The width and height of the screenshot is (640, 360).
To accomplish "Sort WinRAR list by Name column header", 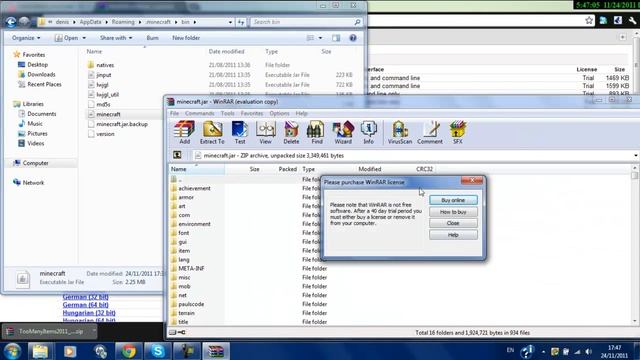I will point(196,169).
